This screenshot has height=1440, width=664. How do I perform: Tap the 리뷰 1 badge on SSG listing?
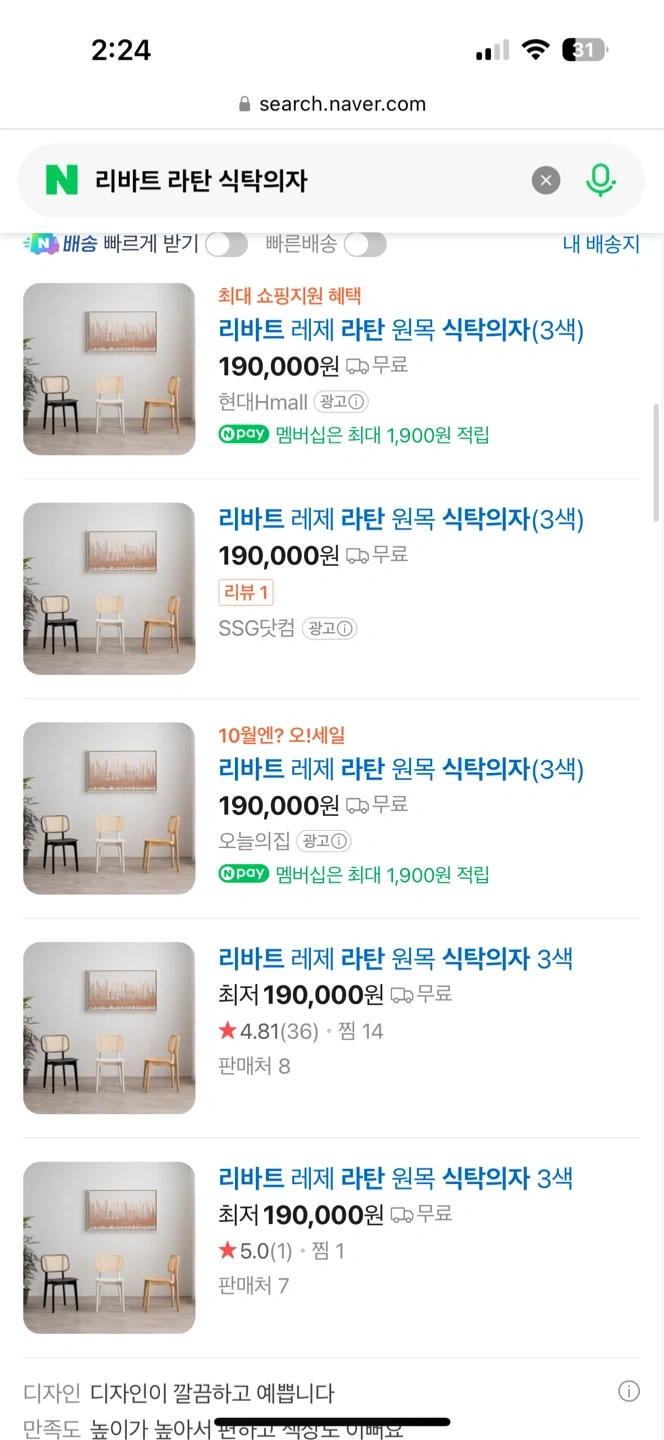(246, 592)
